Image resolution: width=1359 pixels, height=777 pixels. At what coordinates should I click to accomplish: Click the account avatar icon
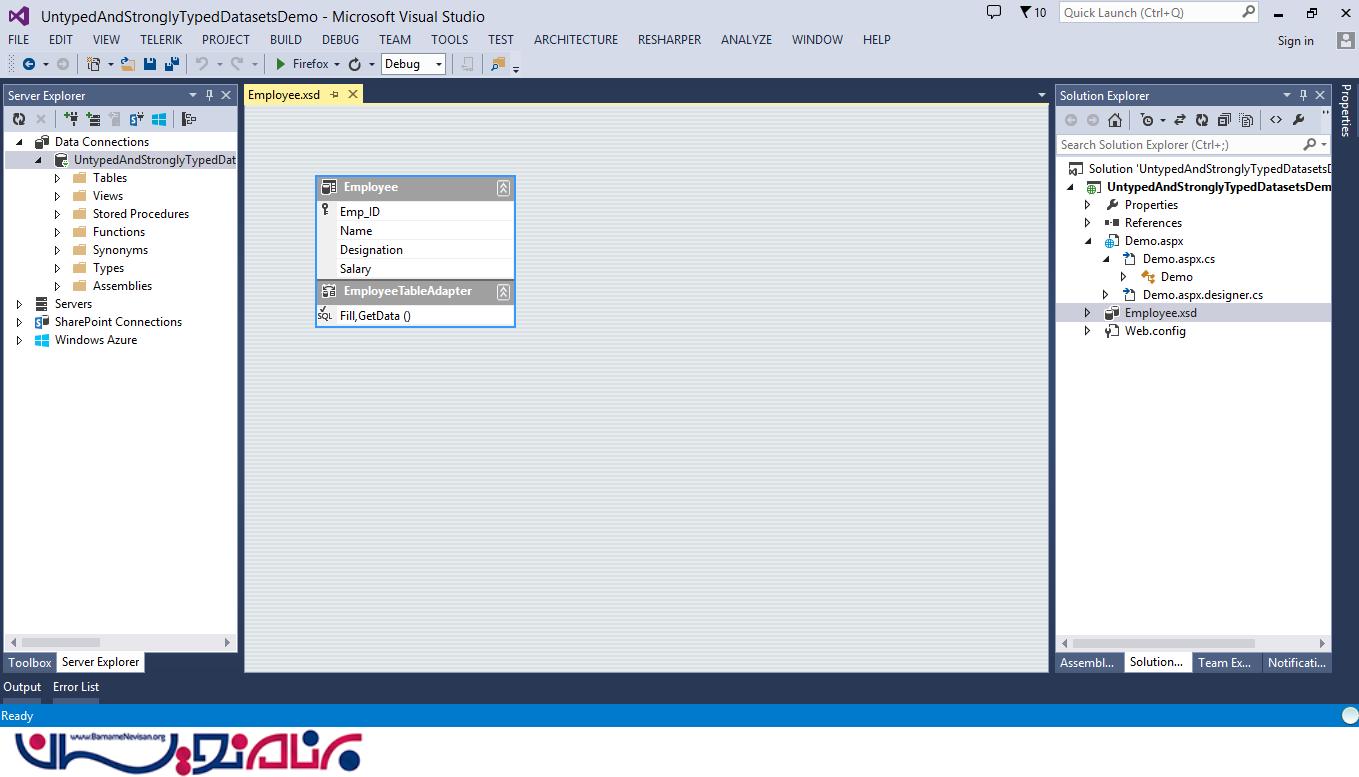1345,40
